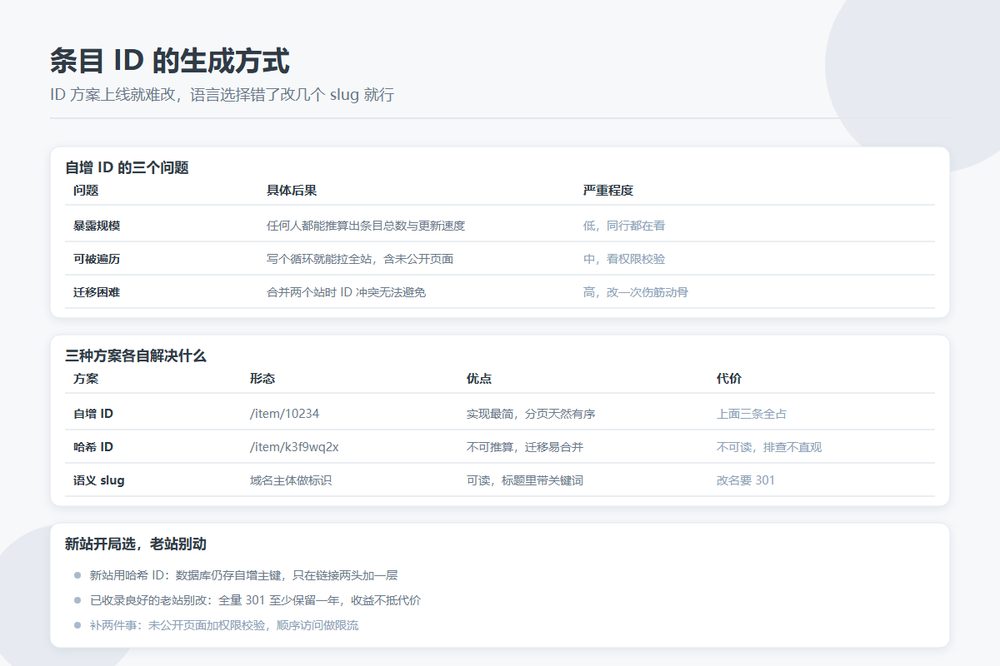Click the example path '/item/10234'
1000x666 pixels.
tap(284, 413)
